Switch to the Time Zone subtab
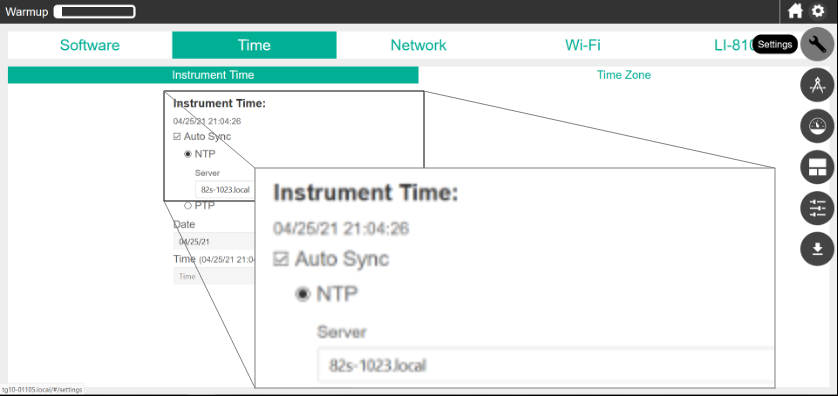 (x=624, y=75)
